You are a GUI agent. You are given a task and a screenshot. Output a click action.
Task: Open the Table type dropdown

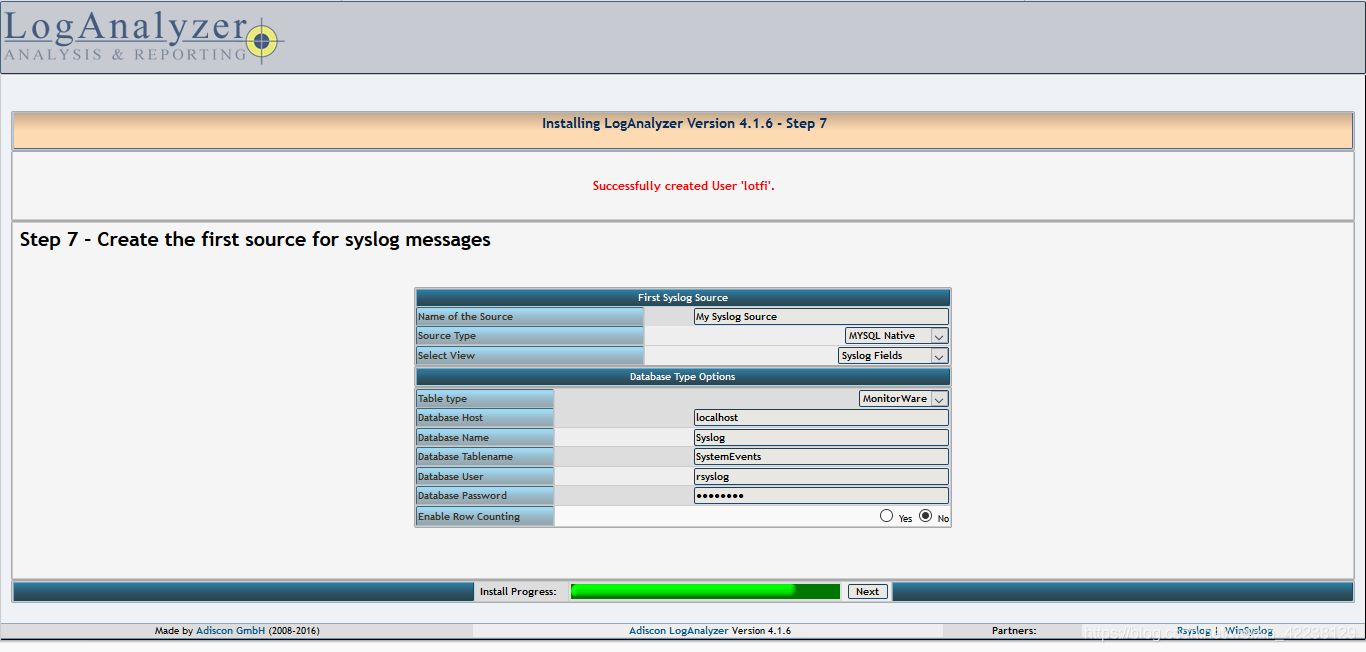click(904, 398)
